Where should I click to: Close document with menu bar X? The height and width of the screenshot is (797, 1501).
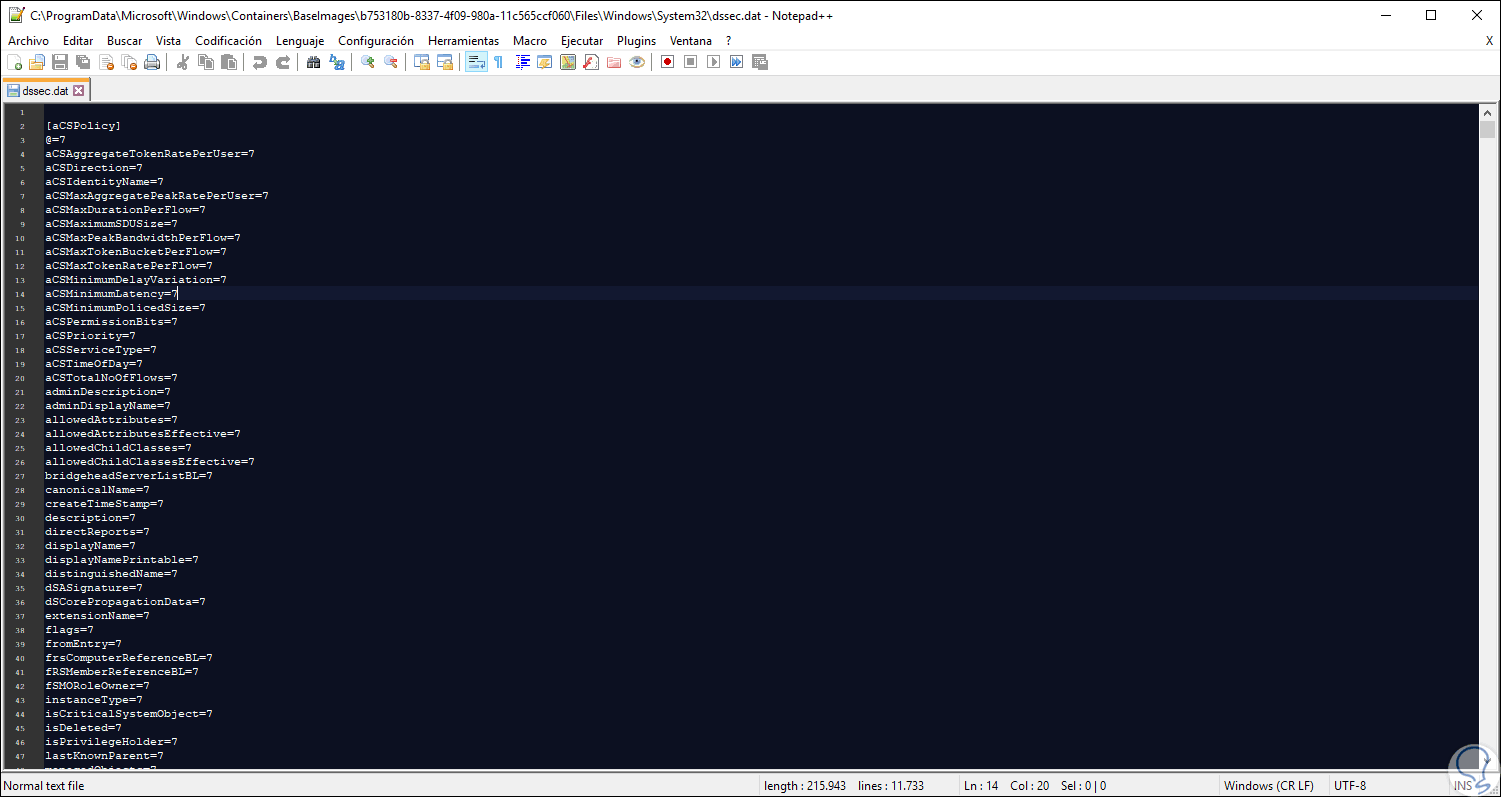[x=1489, y=41]
